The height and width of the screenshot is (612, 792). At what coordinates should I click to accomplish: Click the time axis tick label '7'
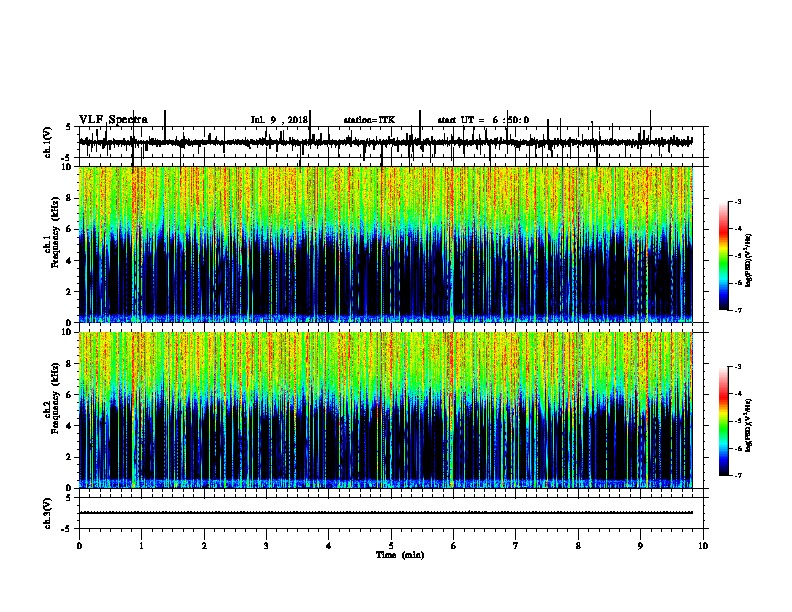tap(516, 546)
